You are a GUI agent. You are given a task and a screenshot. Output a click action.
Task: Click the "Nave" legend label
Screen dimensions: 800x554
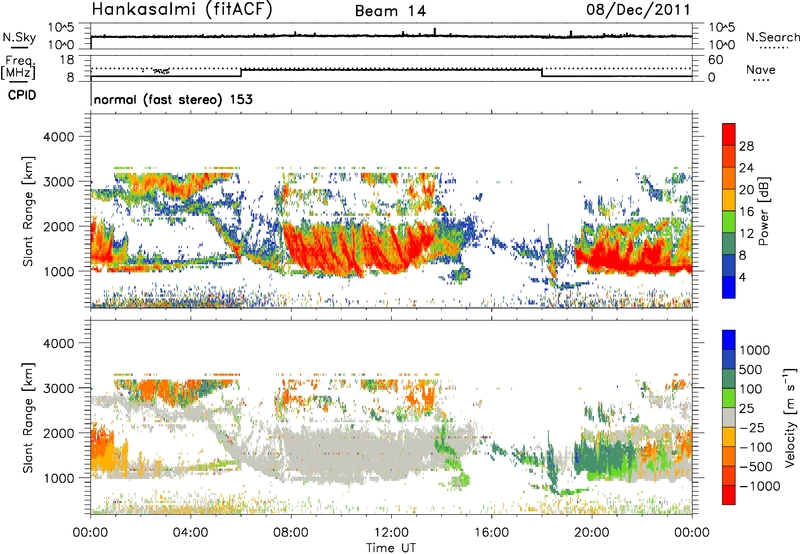point(761,69)
